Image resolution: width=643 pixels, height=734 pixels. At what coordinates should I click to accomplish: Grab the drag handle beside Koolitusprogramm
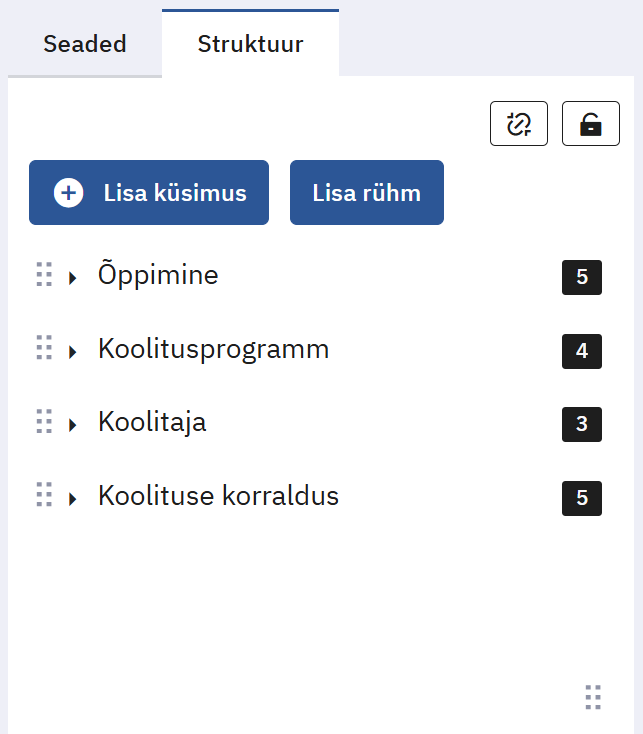click(44, 348)
